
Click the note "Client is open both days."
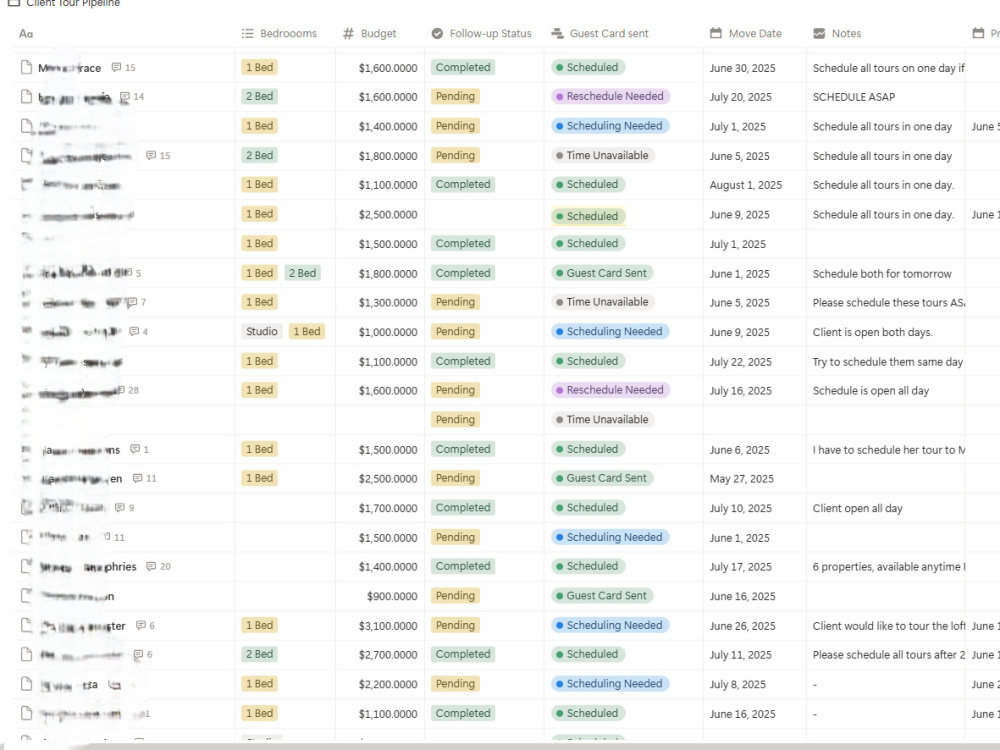tap(872, 332)
